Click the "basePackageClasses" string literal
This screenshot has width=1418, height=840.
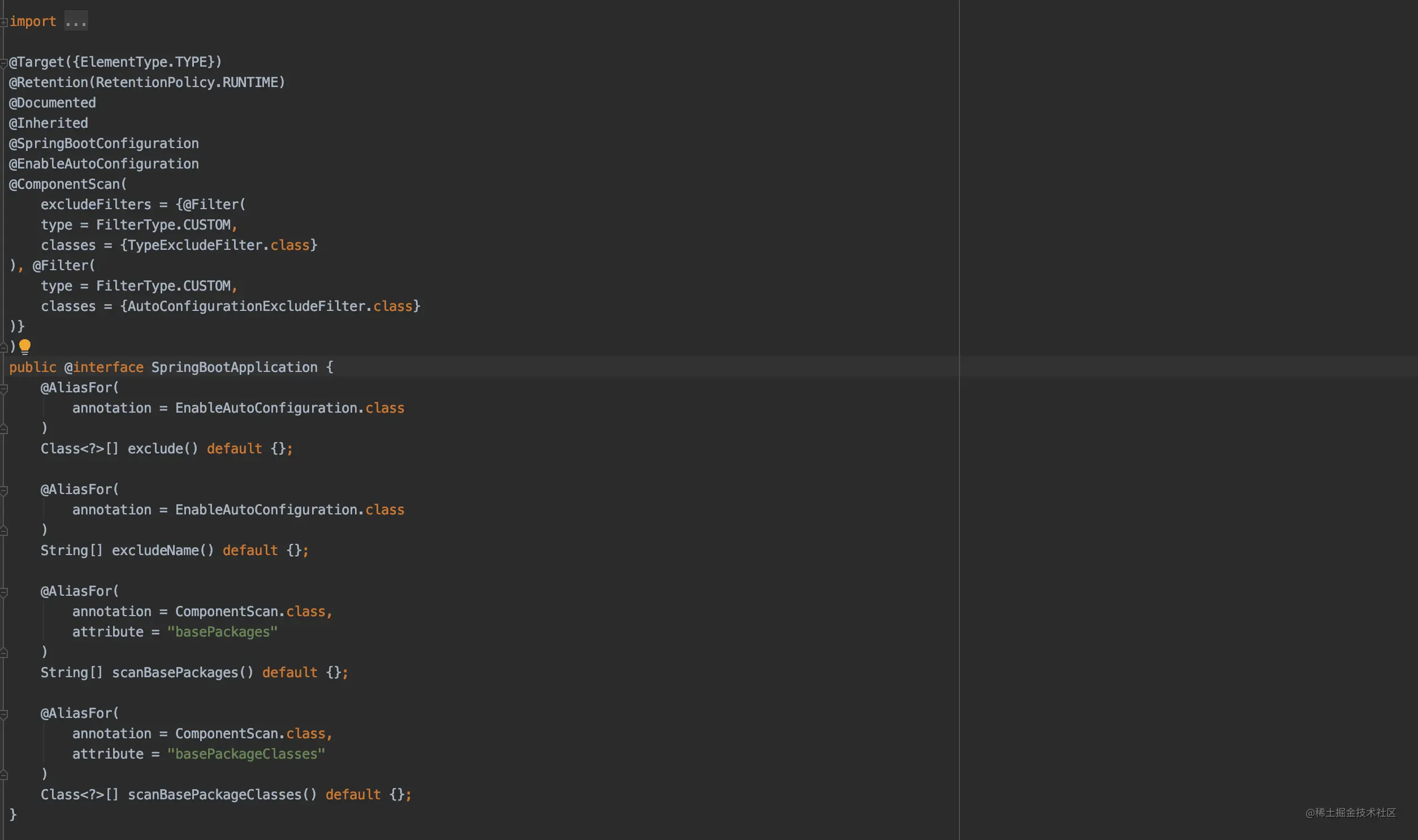tap(247, 754)
